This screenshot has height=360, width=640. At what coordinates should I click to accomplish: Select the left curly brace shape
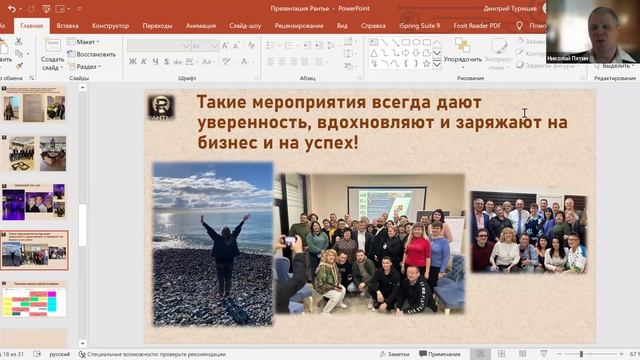tap(406, 64)
